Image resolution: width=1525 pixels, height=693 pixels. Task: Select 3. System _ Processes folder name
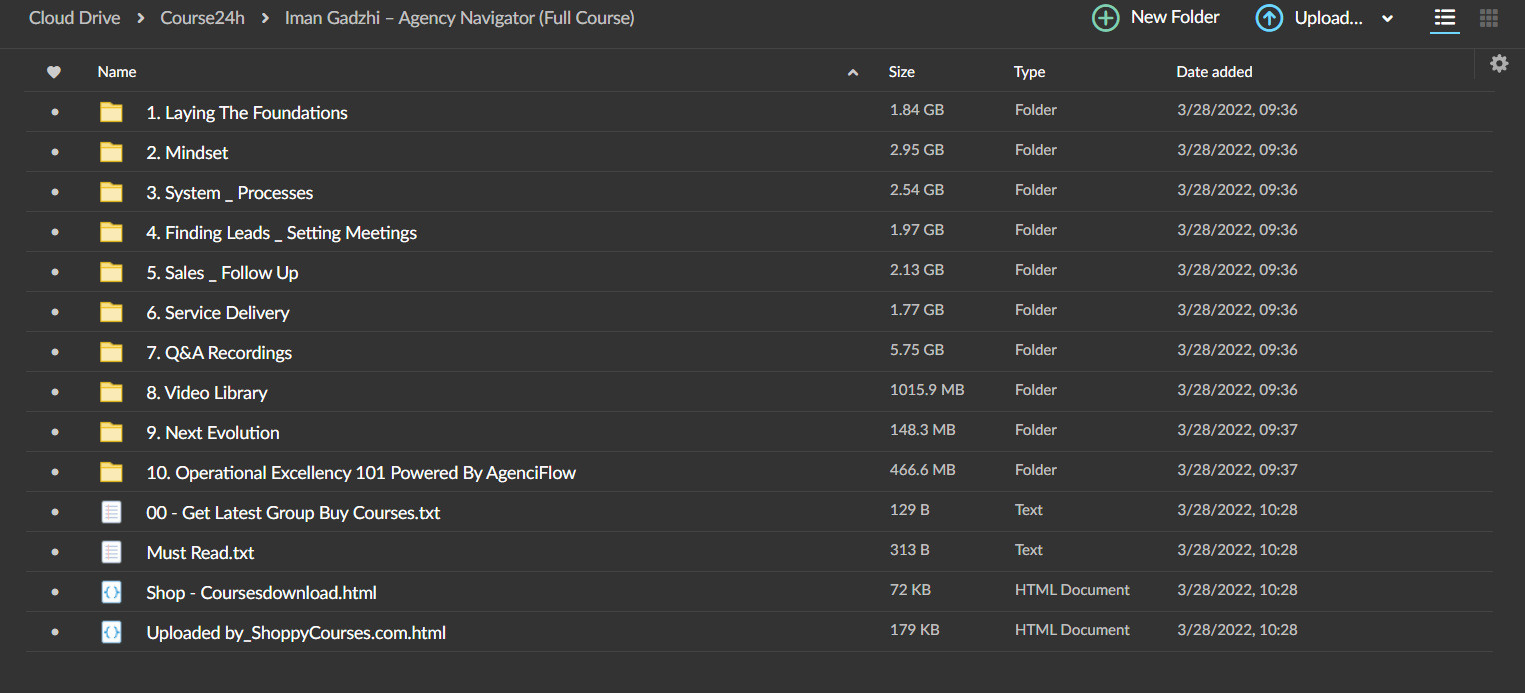[x=230, y=193]
